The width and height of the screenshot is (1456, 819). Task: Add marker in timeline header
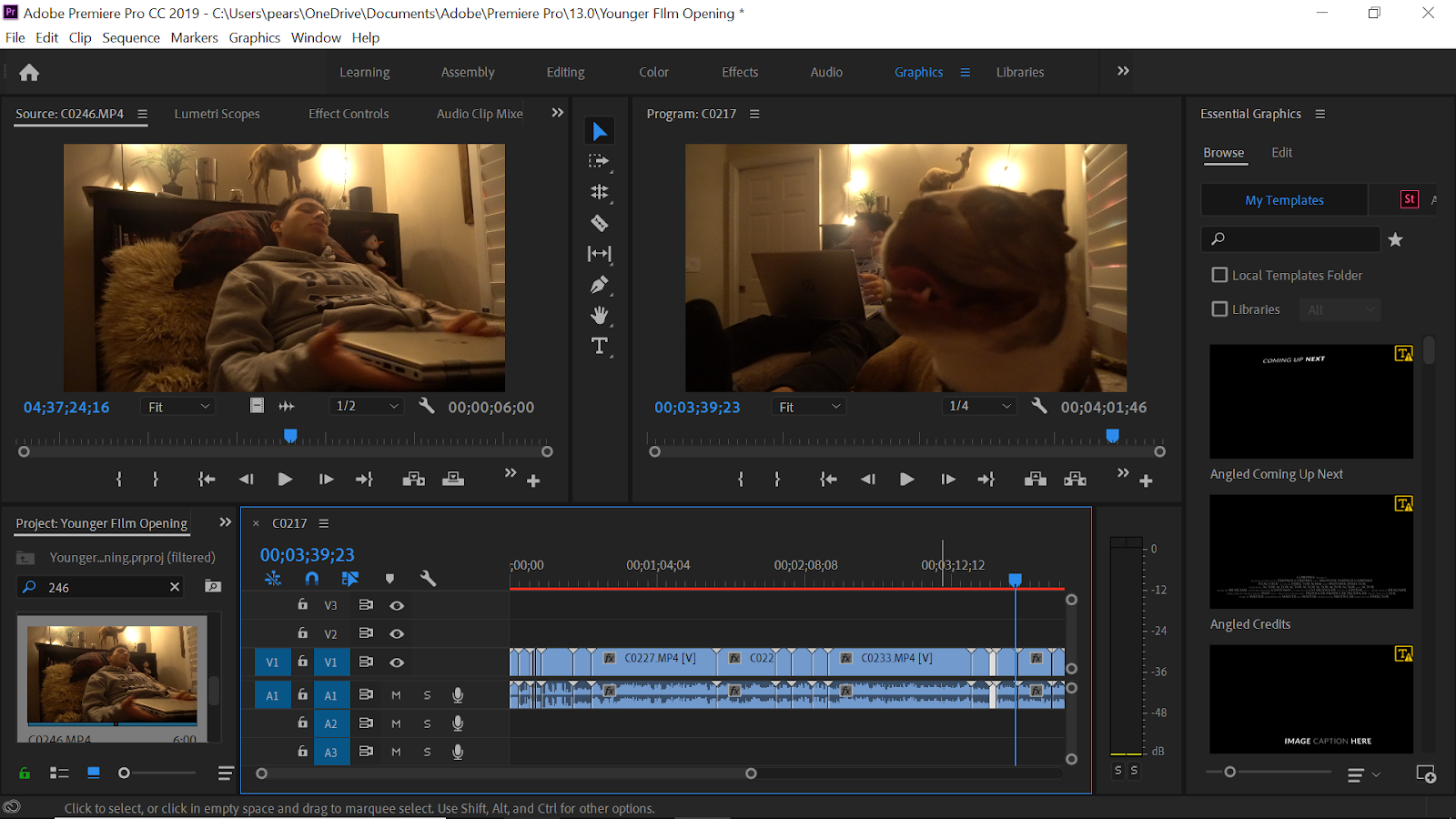[389, 579]
